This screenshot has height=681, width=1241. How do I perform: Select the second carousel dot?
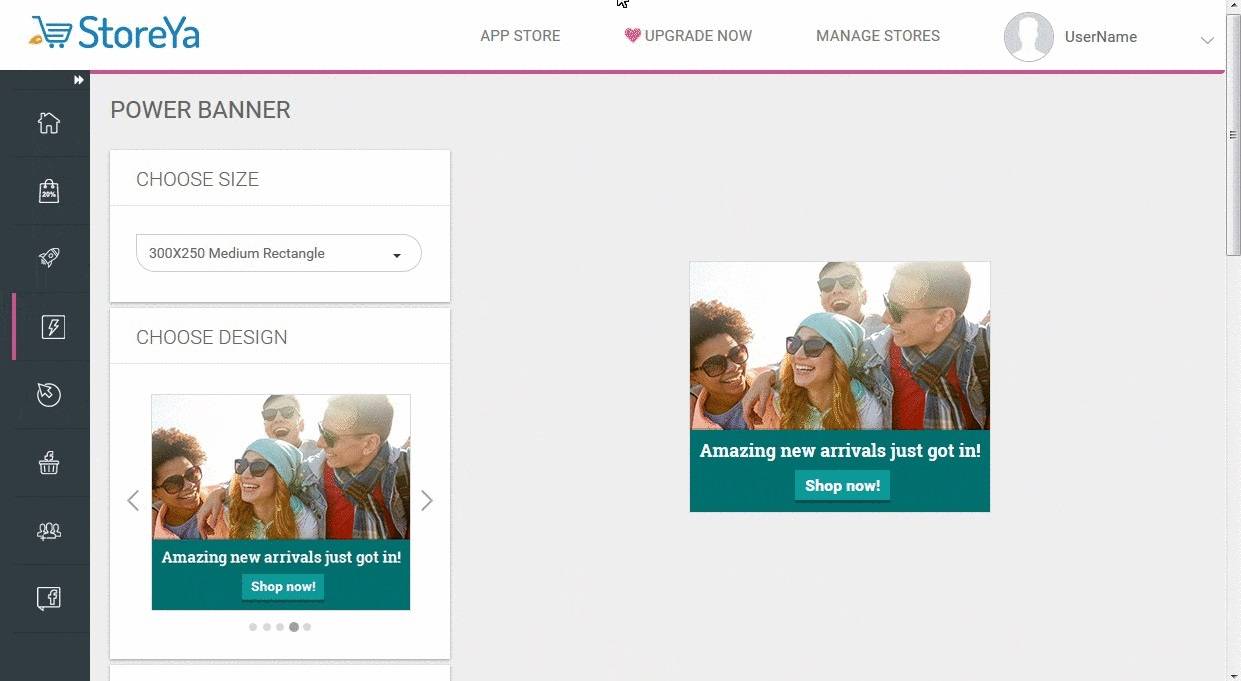coord(267,627)
